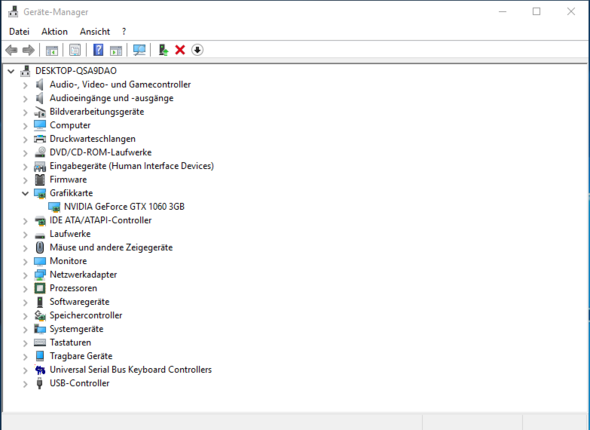Open the Ansicht menu

95,32
